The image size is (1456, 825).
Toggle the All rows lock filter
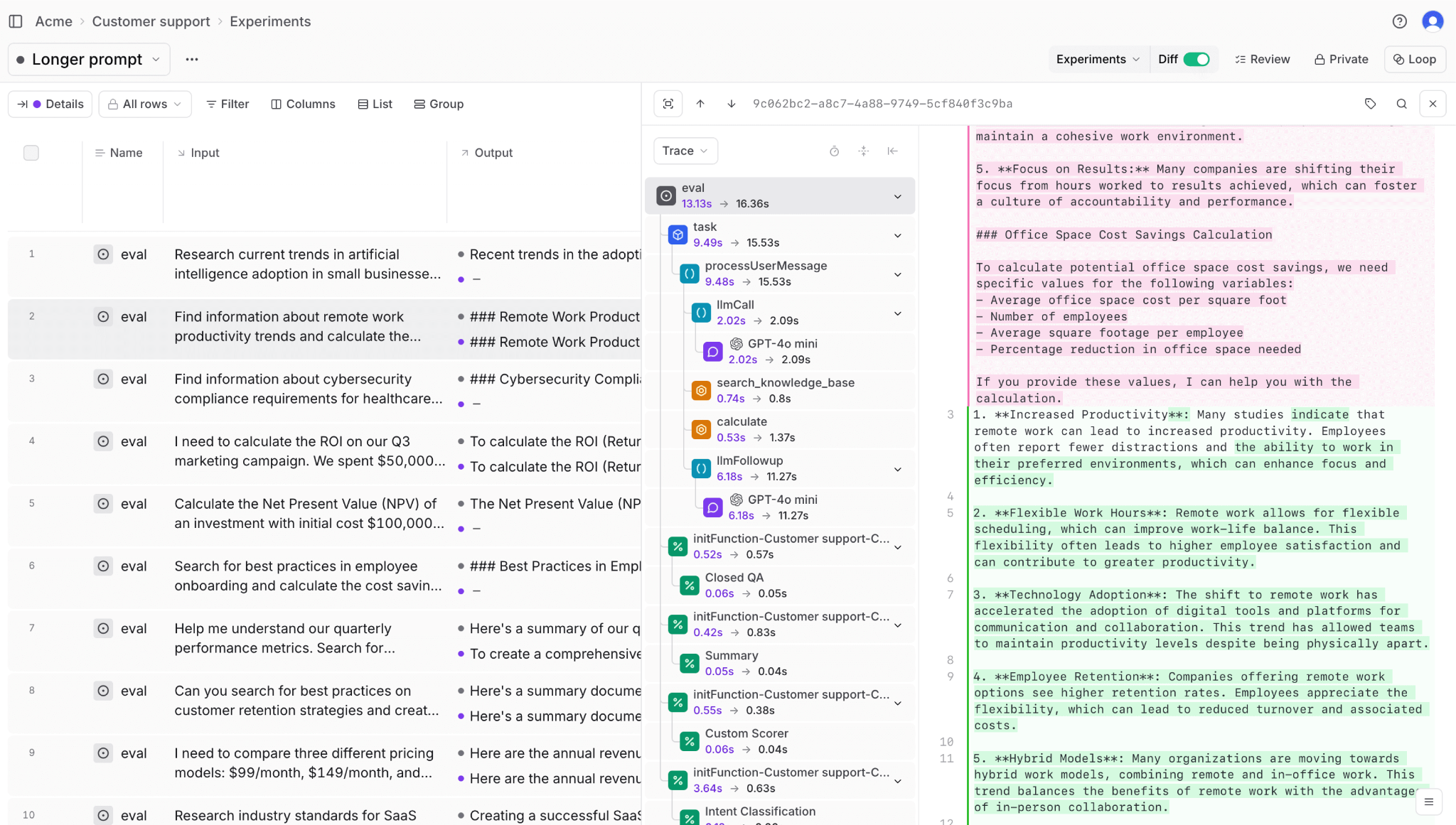click(x=144, y=104)
